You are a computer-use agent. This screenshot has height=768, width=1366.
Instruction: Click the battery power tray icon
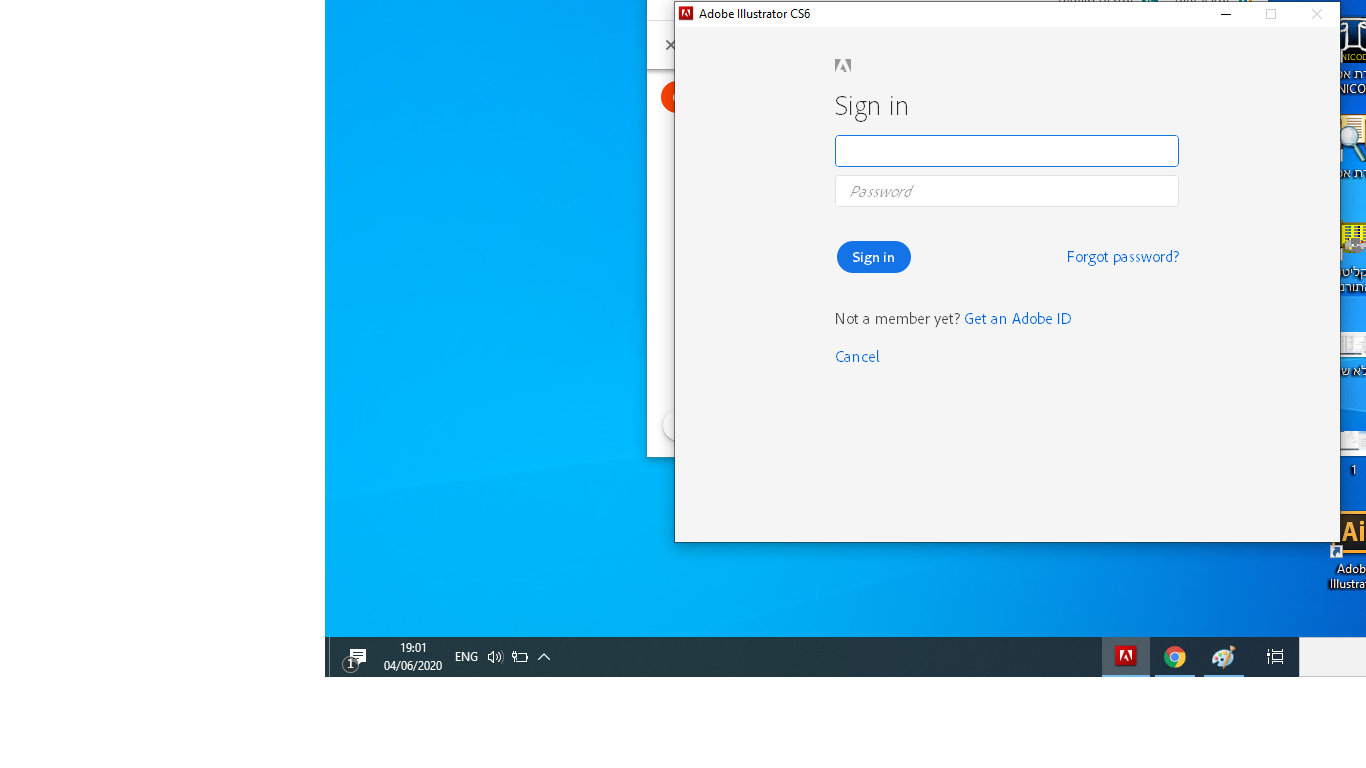point(520,657)
